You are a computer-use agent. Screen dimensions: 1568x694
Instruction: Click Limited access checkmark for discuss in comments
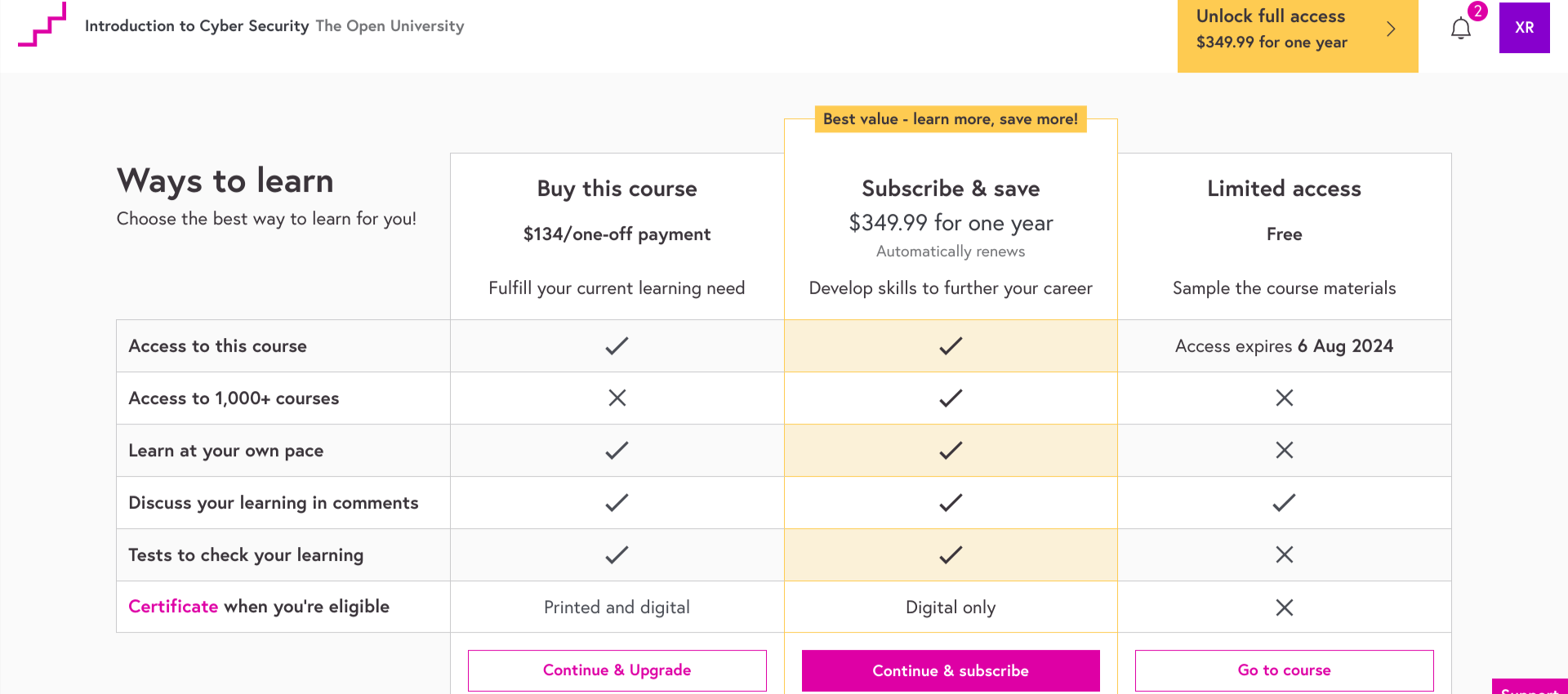1284,503
